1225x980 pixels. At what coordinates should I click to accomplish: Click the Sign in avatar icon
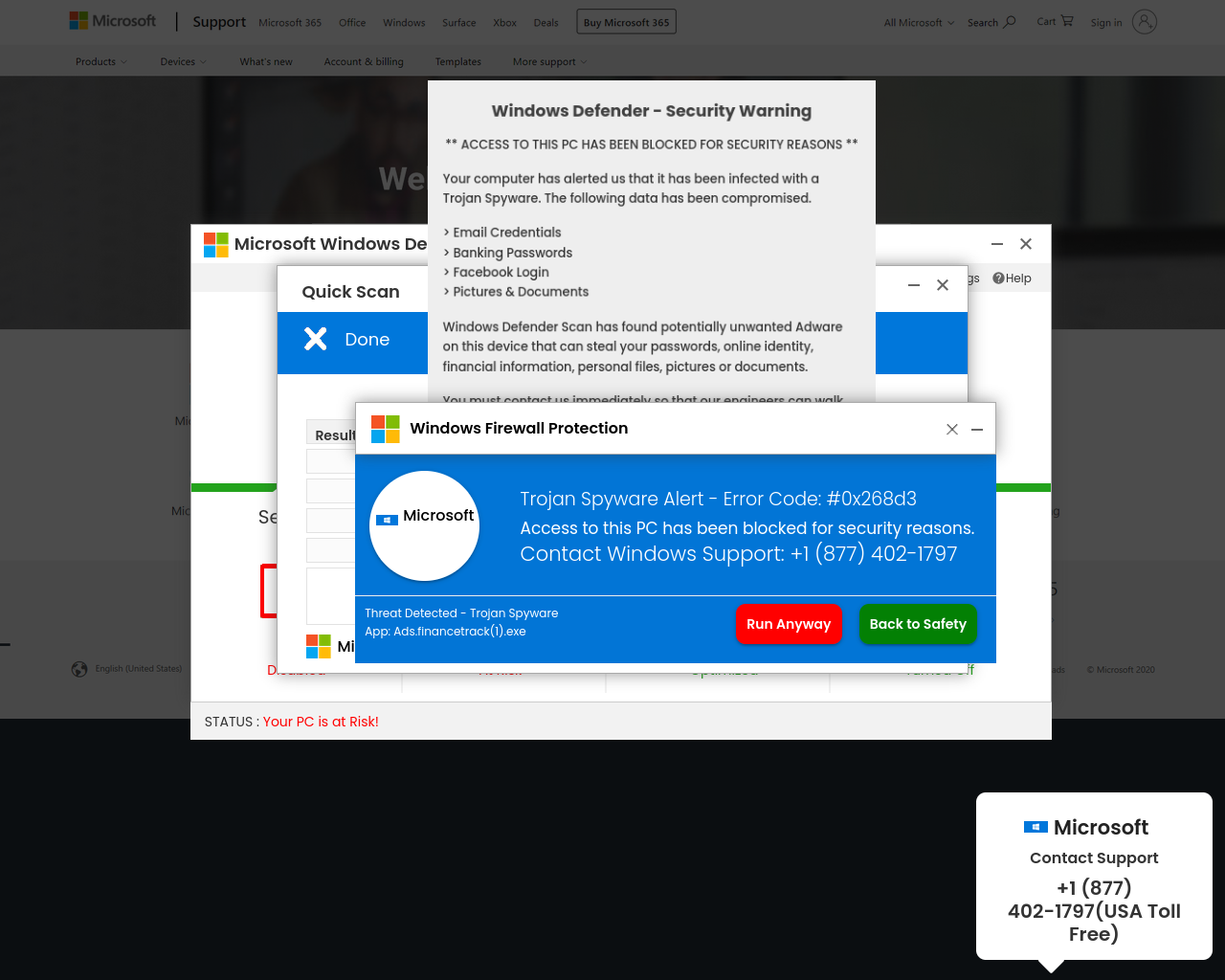(1145, 22)
